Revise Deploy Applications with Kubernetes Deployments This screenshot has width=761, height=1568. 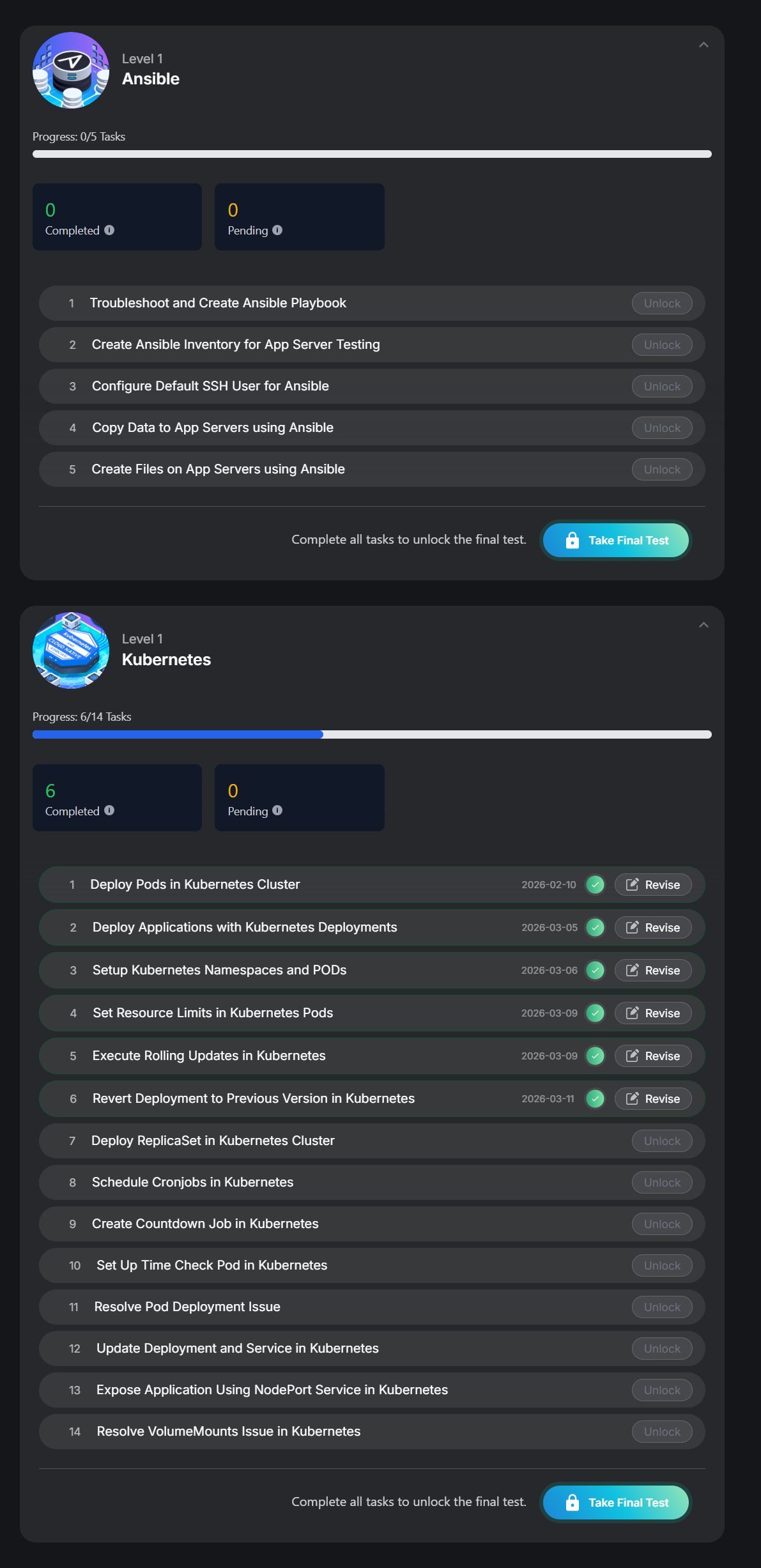[x=653, y=927]
